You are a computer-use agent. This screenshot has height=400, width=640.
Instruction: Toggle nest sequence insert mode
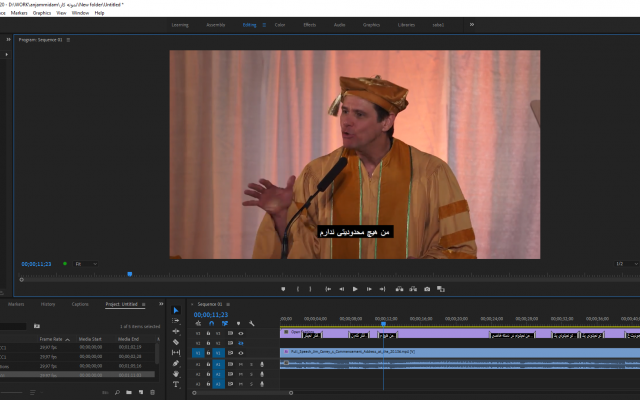click(198, 323)
